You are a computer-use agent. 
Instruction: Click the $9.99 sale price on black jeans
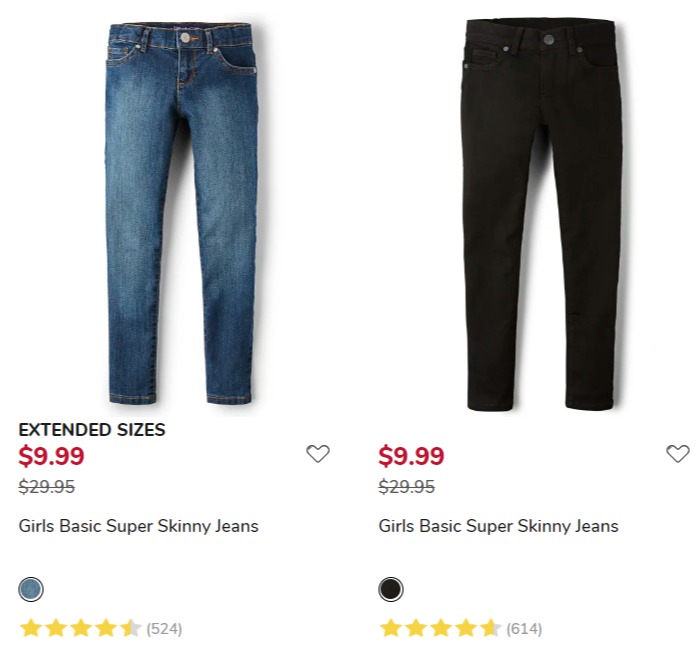411,456
